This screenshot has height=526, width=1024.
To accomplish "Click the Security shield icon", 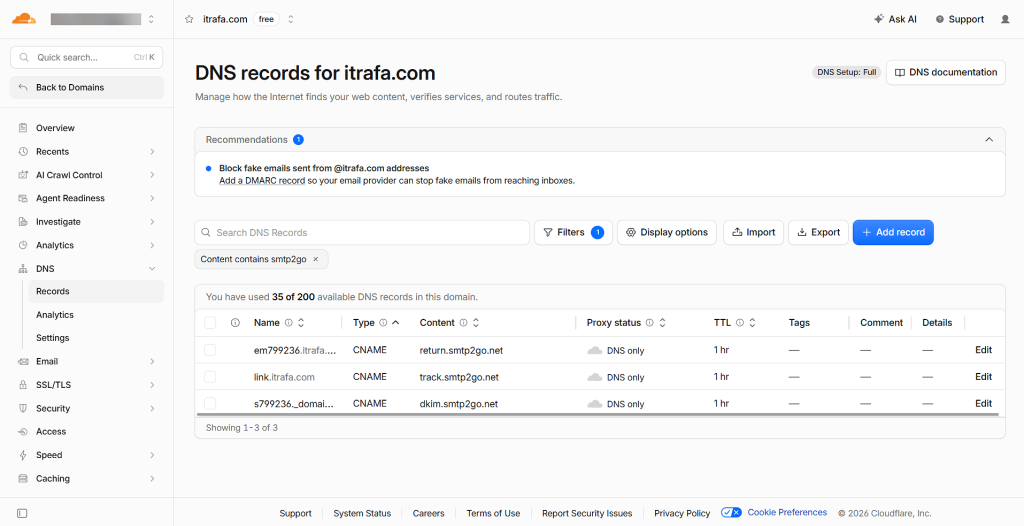I will [x=24, y=408].
